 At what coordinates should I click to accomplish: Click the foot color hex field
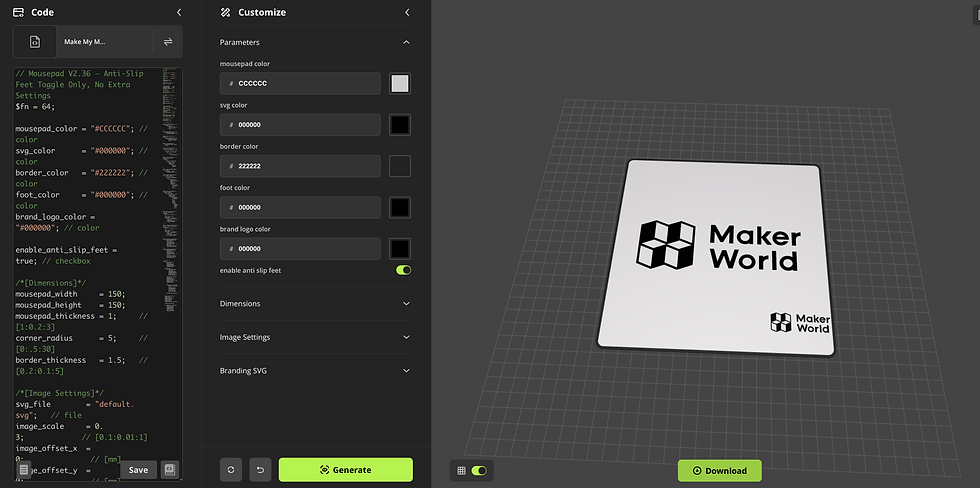click(x=300, y=207)
